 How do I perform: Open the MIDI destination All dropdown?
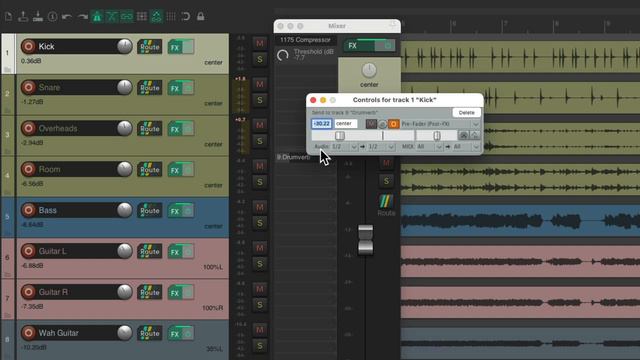466,147
